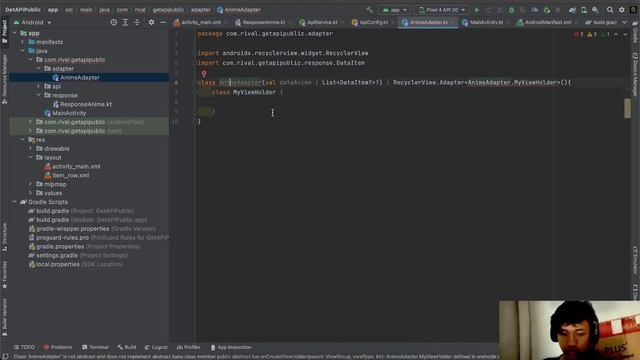Open the Terminal tool window
The width and height of the screenshot is (640, 360).
95,347
